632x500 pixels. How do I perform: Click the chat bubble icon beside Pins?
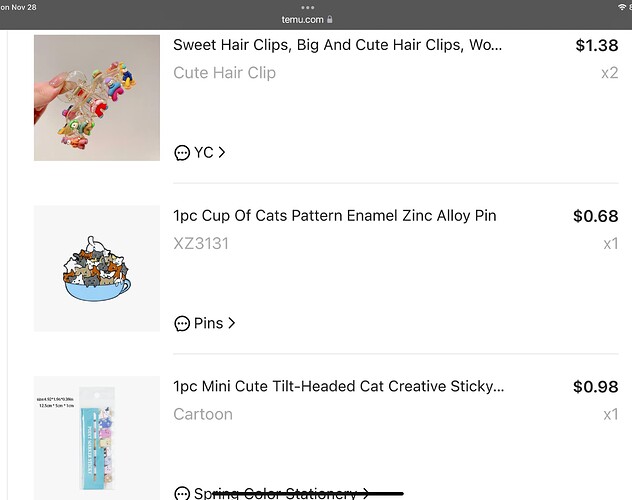[x=182, y=324]
